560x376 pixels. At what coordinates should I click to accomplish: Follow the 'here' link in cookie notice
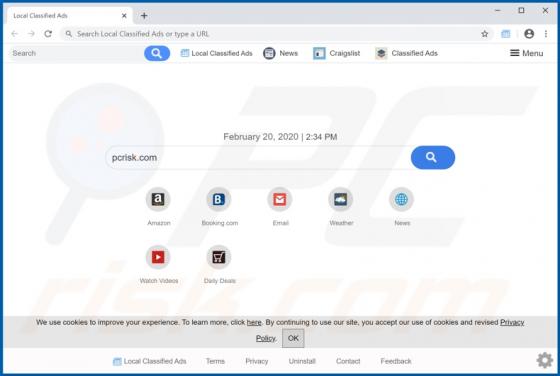[254, 322]
